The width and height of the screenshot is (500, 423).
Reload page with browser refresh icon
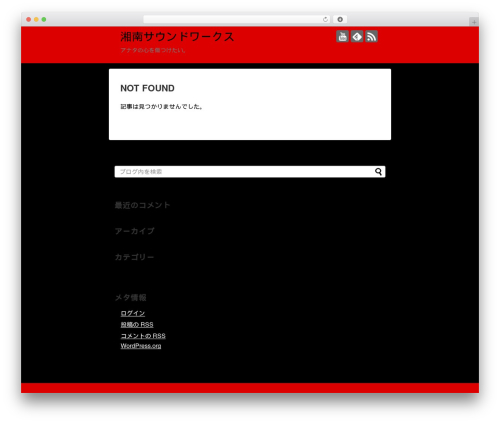(325, 19)
